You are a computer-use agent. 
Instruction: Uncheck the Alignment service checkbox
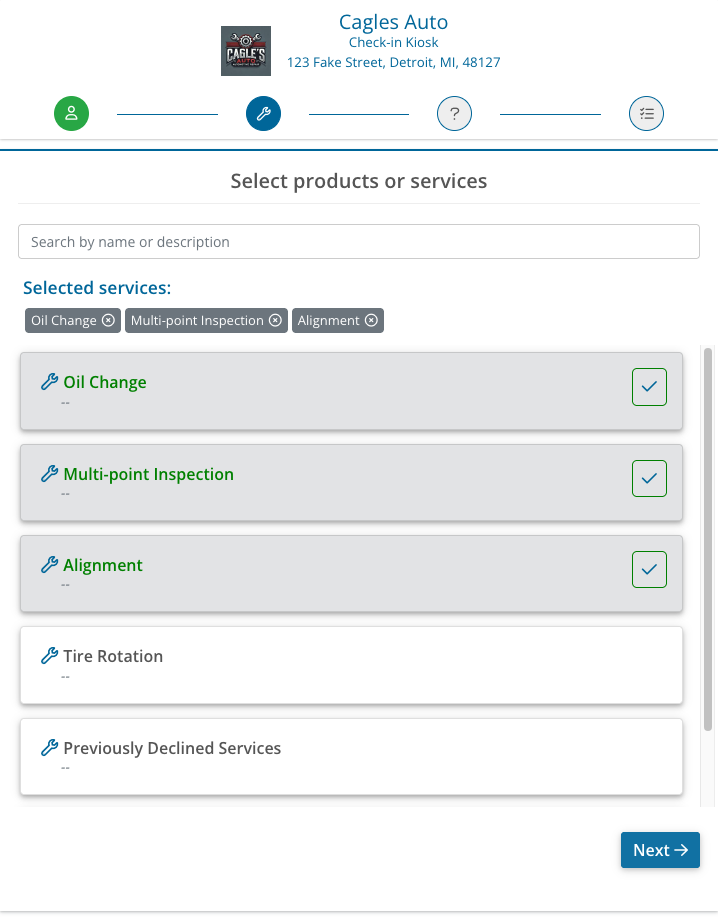point(649,570)
